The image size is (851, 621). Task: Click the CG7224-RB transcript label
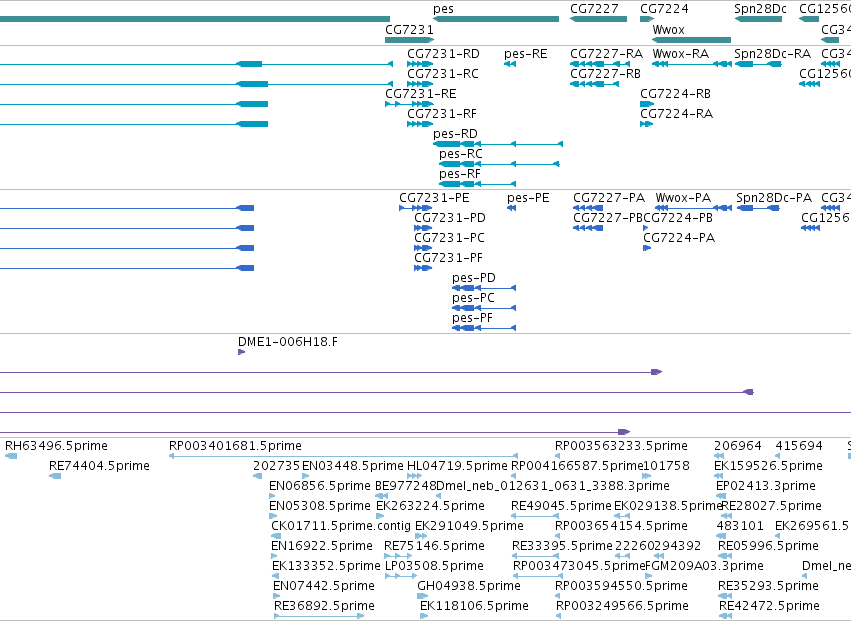675,94
